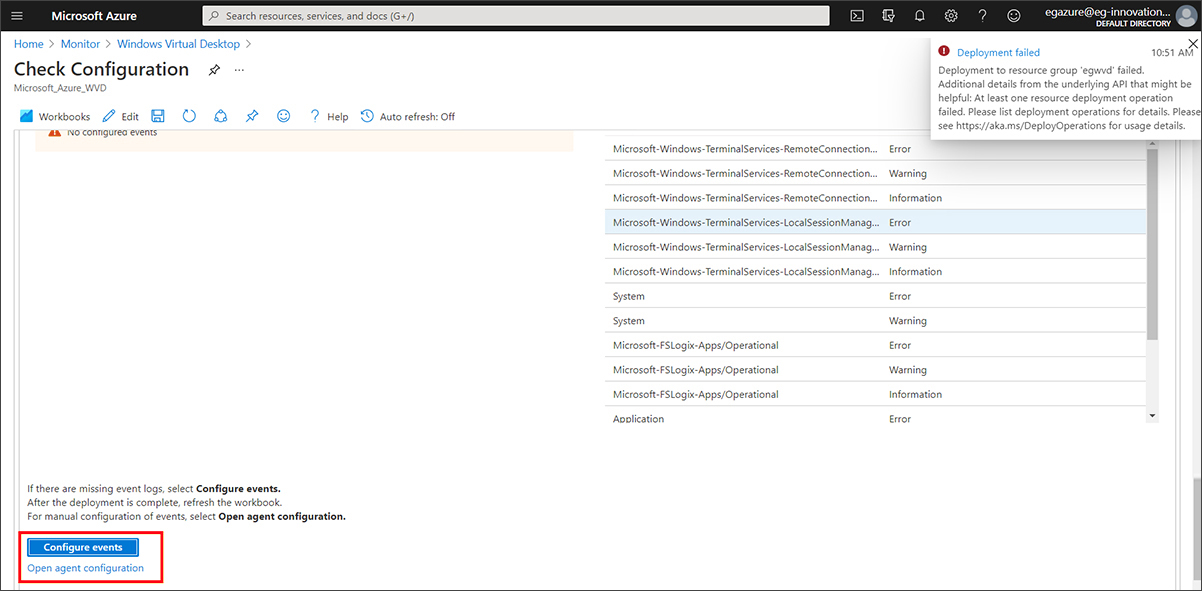Open Cloud Shell from the top bar
The width and height of the screenshot is (1202, 591).
857,16
